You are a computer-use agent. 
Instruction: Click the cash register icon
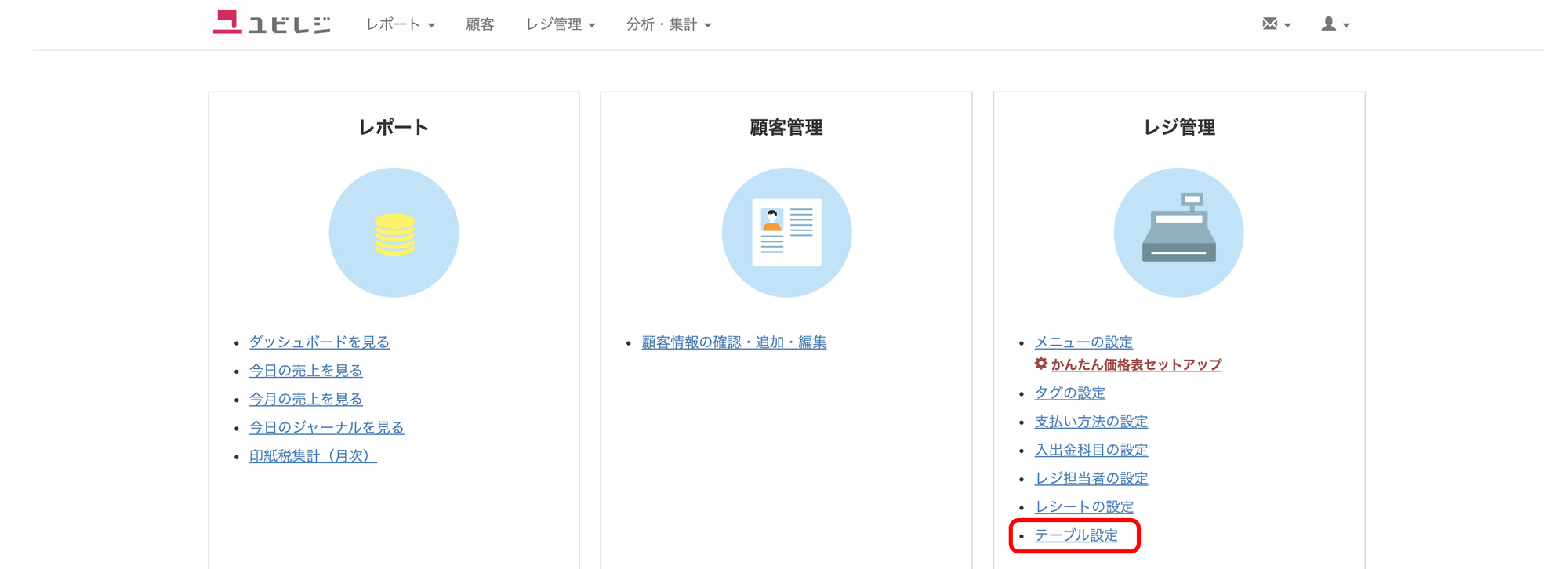coord(1178,233)
